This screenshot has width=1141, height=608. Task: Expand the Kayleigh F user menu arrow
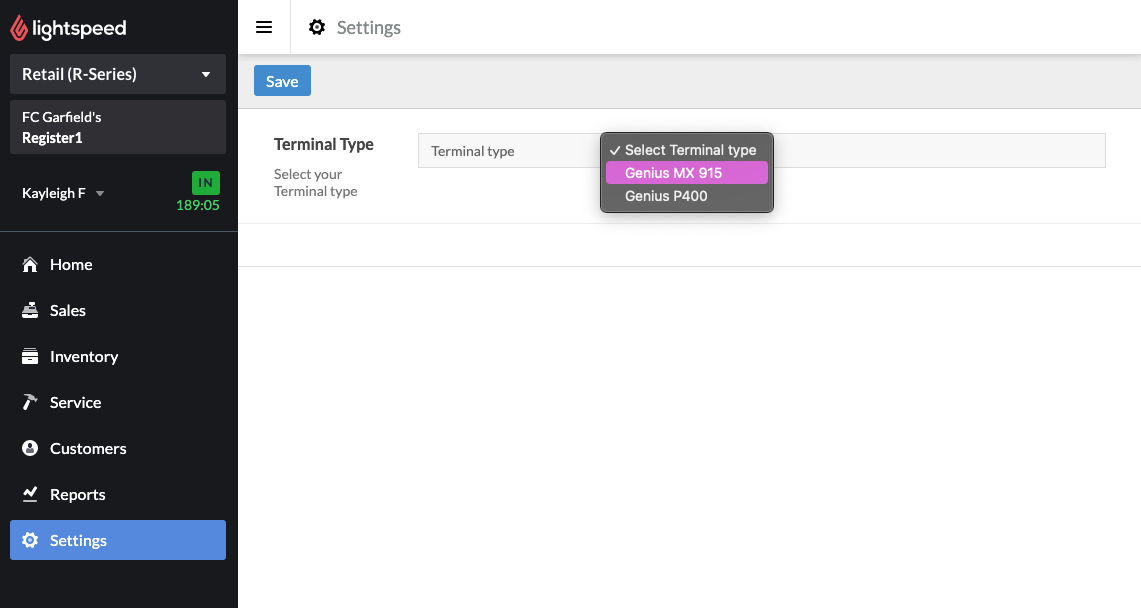pyautogui.click(x=100, y=193)
